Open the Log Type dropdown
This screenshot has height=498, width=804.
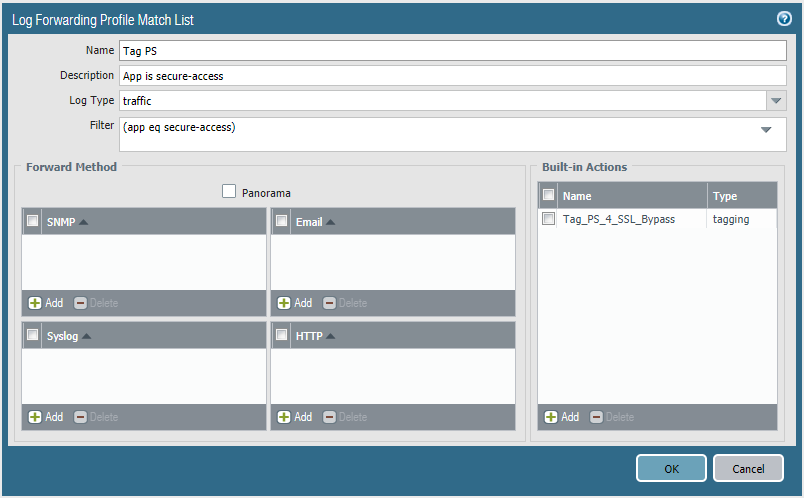click(776, 101)
